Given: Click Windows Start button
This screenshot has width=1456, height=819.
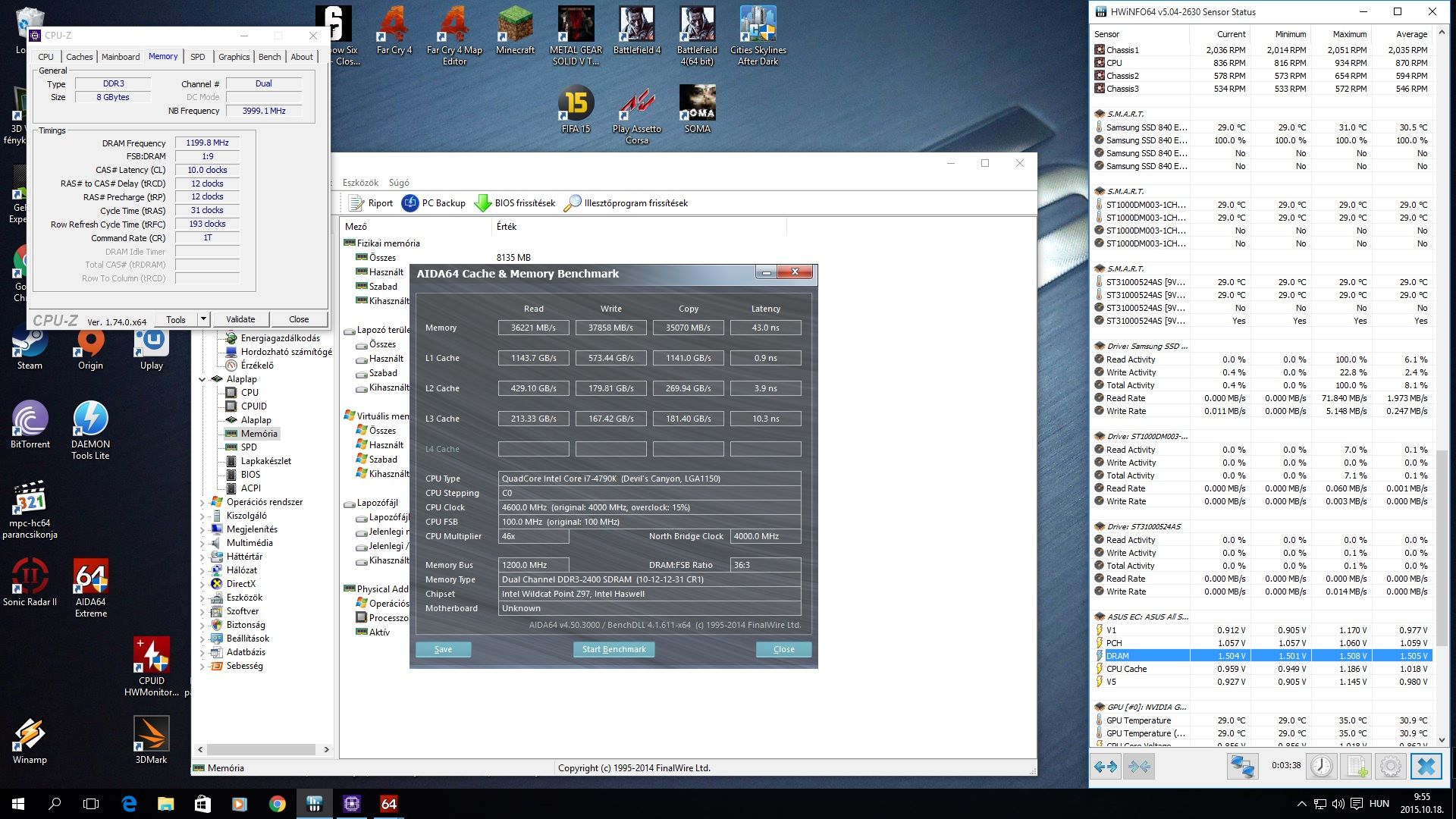Looking at the screenshot, I should coord(18,804).
